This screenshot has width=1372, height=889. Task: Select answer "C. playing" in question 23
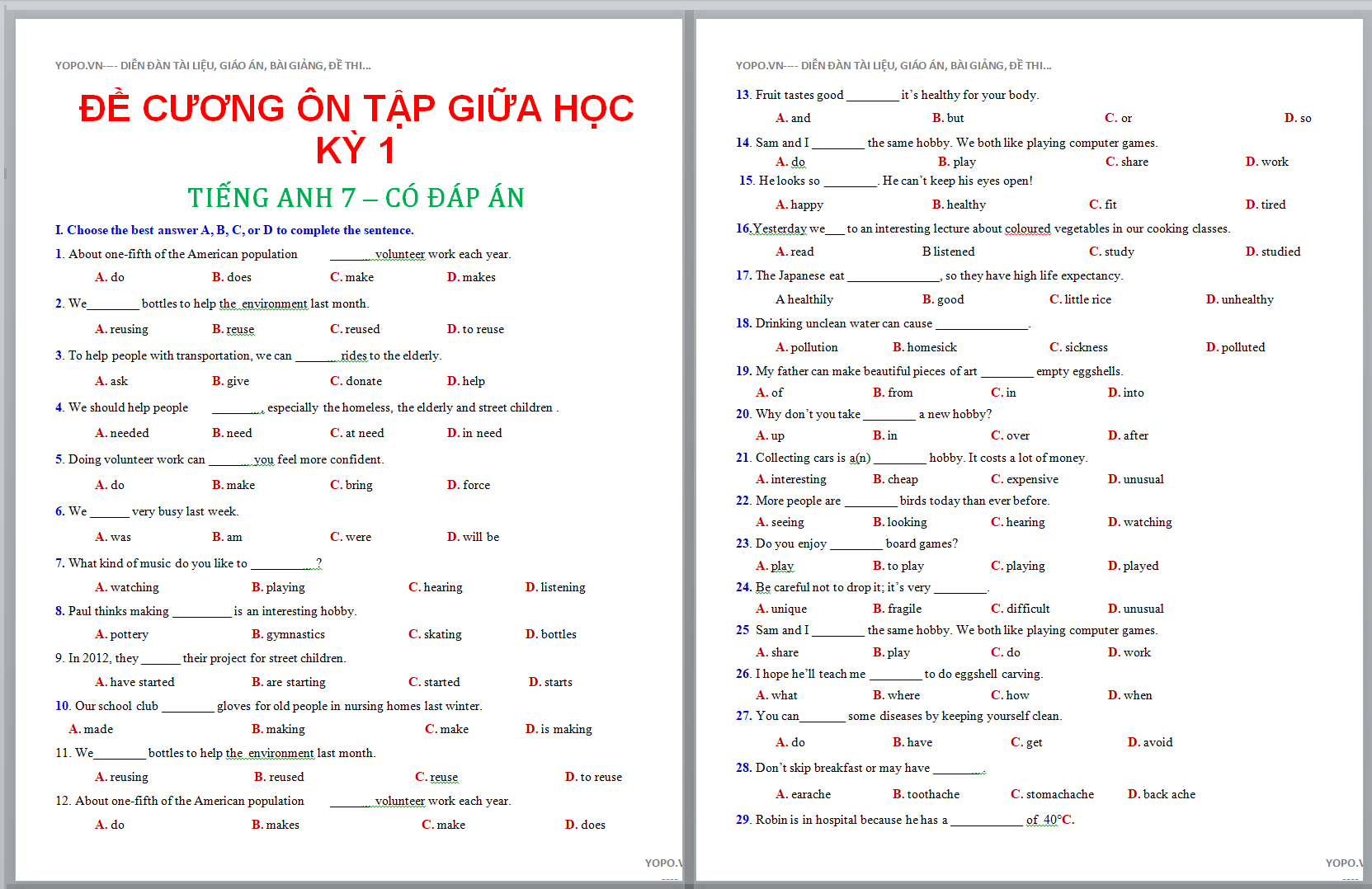(1018, 566)
